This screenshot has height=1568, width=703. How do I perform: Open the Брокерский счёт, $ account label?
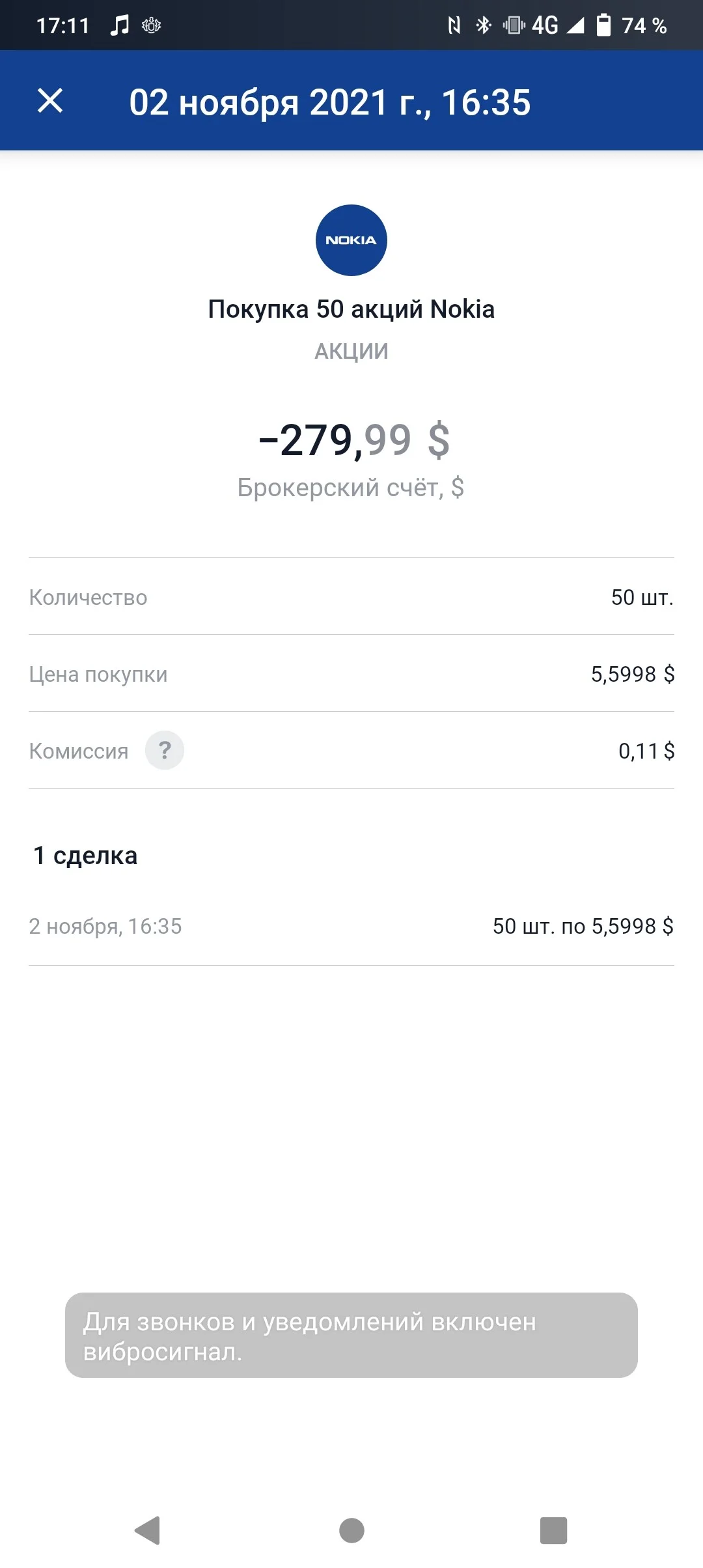tap(351, 487)
